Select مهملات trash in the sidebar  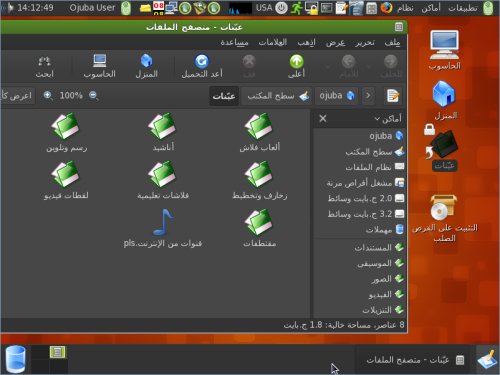click(x=359, y=229)
